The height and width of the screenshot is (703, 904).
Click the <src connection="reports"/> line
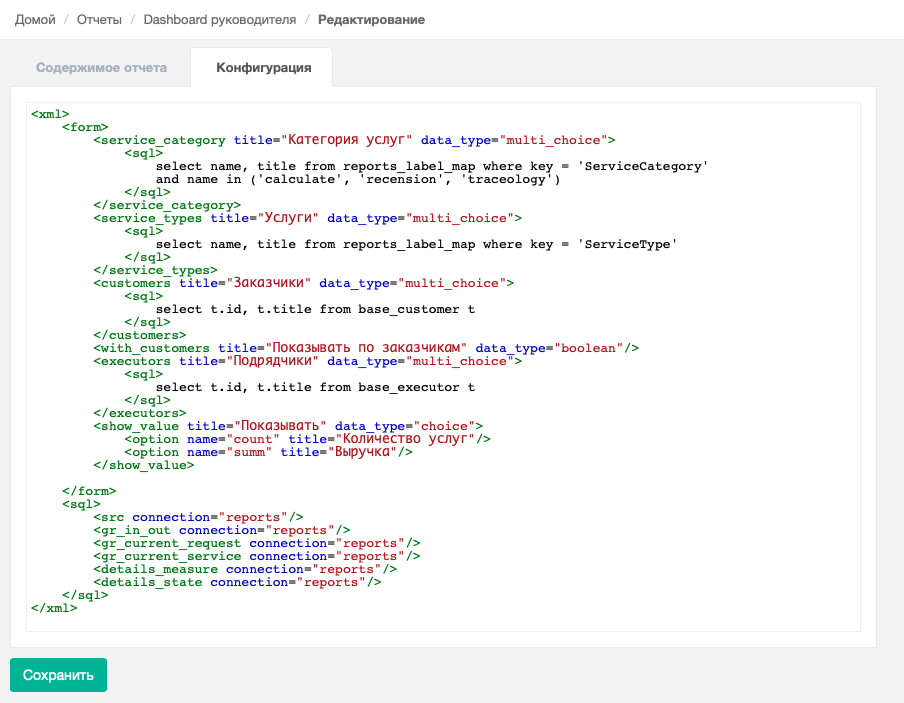(198, 517)
